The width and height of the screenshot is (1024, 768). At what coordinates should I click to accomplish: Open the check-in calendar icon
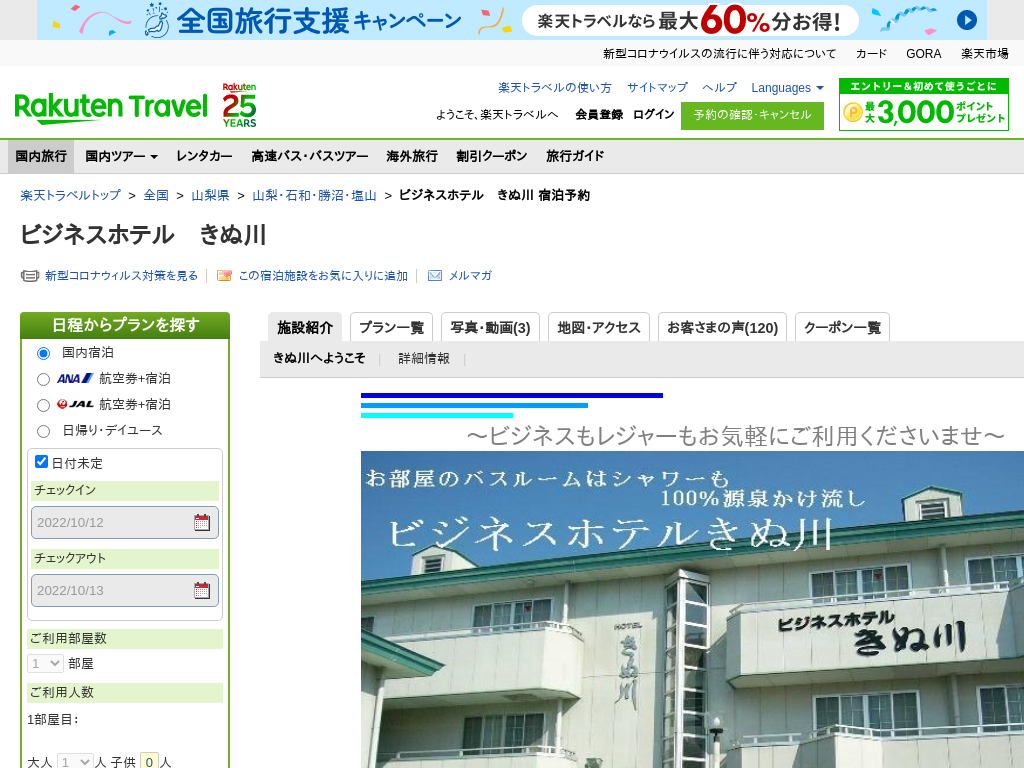point(202,522)
